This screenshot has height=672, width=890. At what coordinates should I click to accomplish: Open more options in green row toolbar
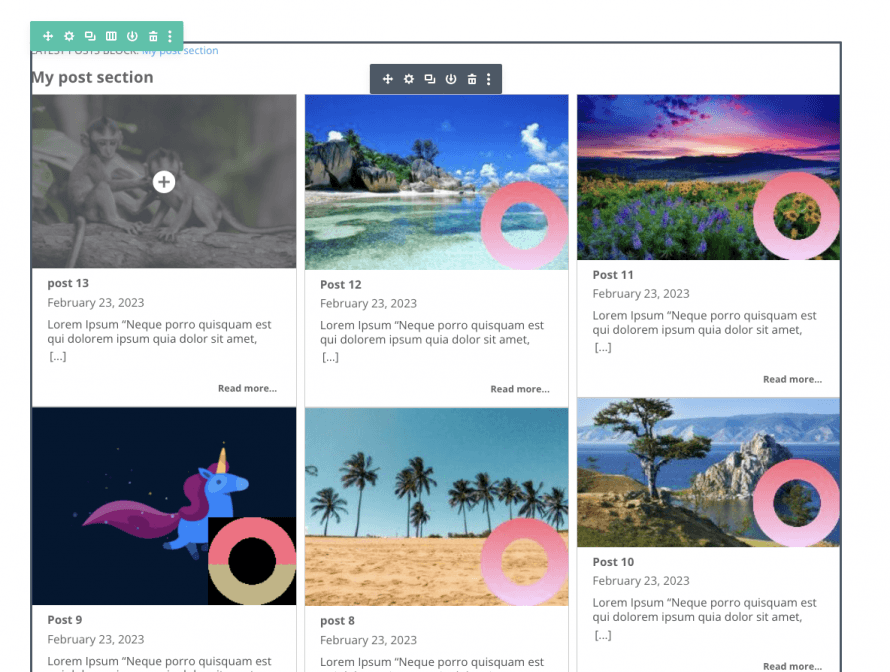pos(170,36)
